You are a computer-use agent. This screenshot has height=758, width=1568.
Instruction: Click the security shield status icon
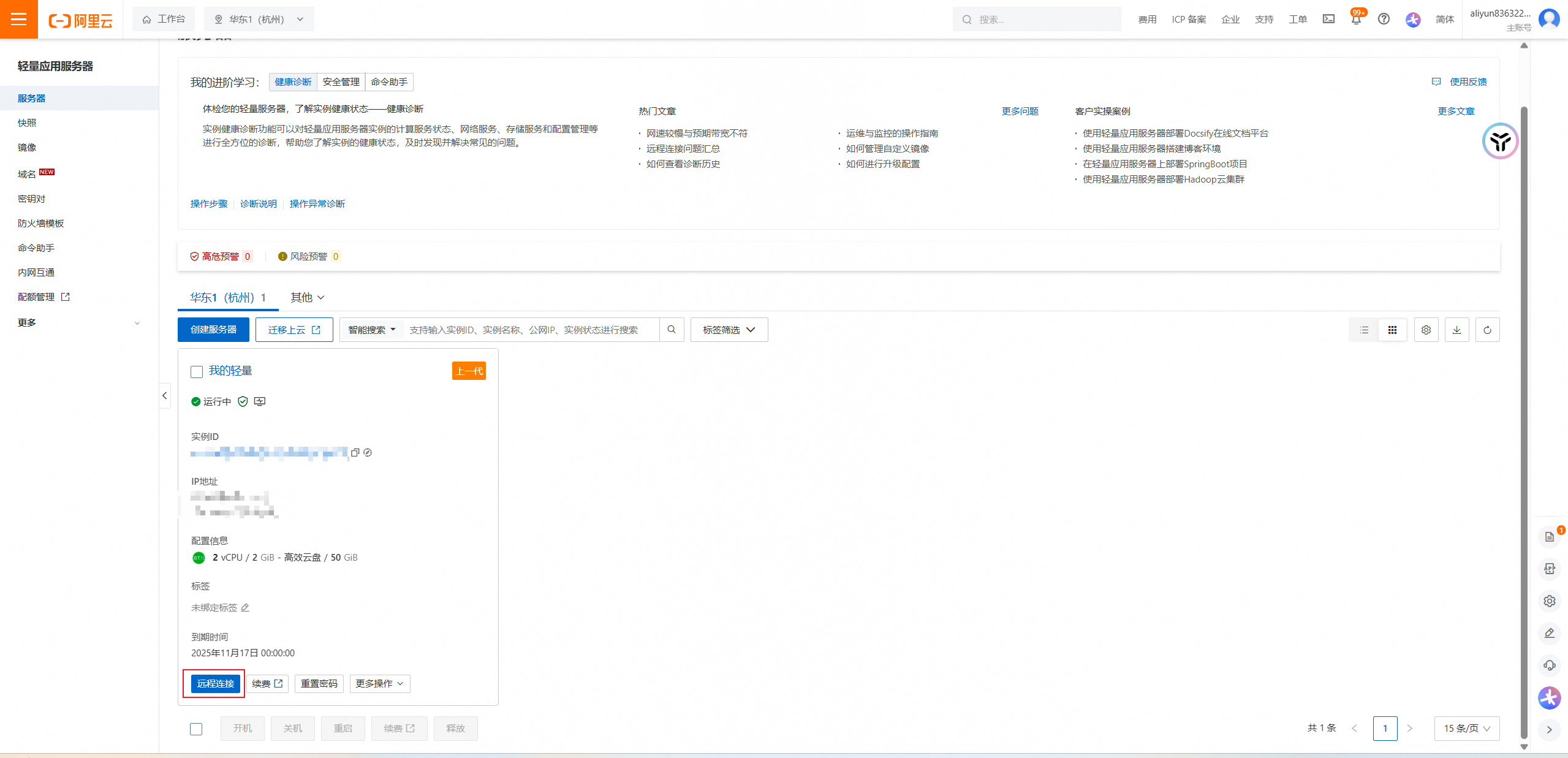pos(243,401)
